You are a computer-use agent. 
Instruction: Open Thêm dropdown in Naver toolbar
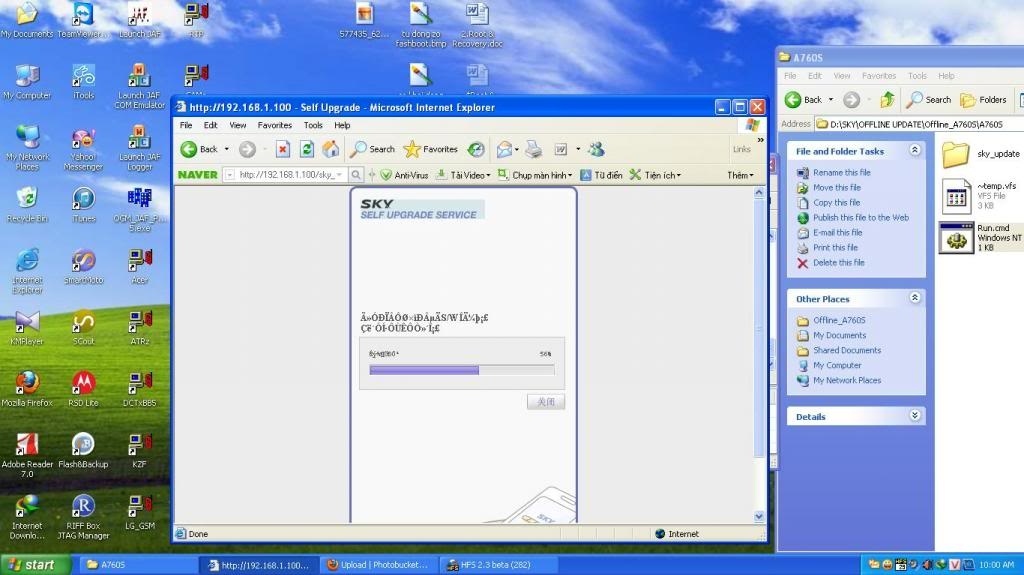click(x=741, y=175)
